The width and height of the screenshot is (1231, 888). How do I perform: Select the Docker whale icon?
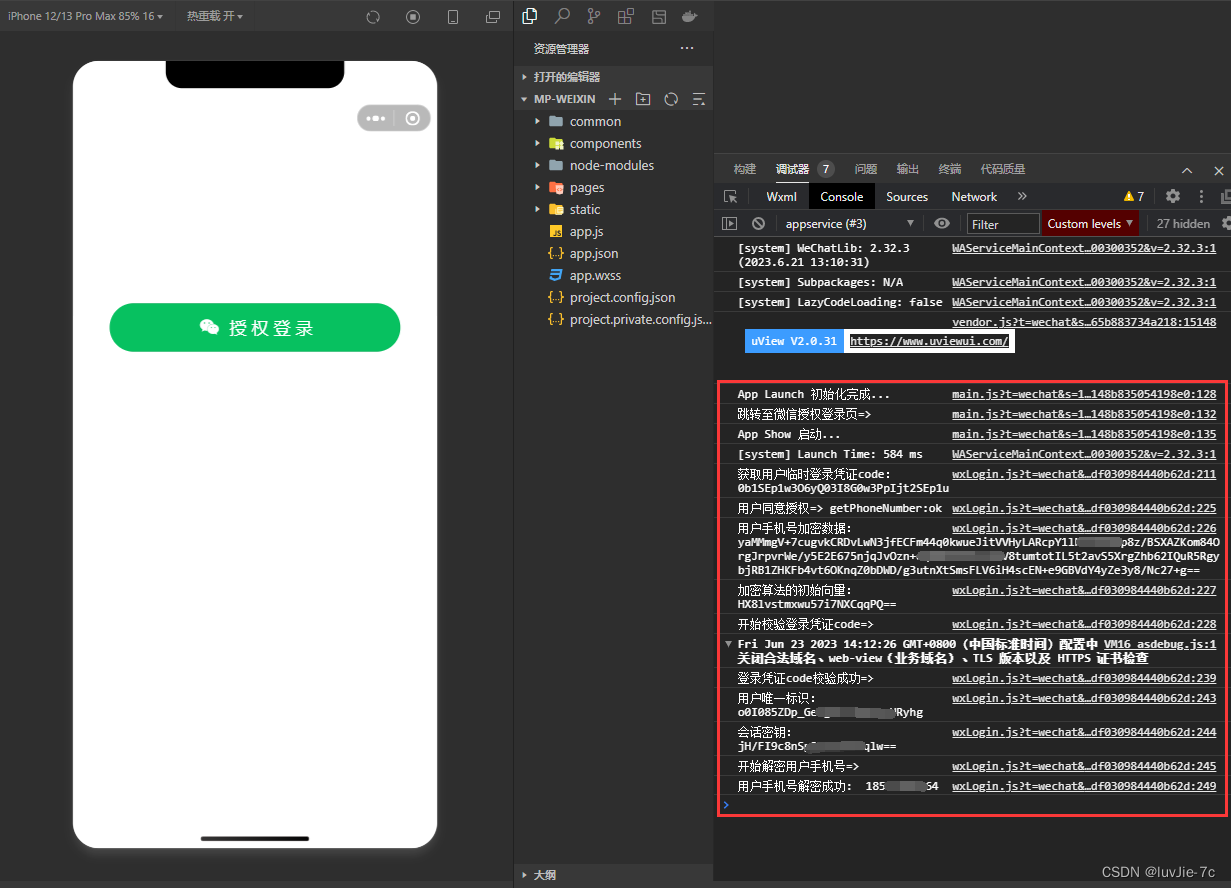(x=689, y=16)
